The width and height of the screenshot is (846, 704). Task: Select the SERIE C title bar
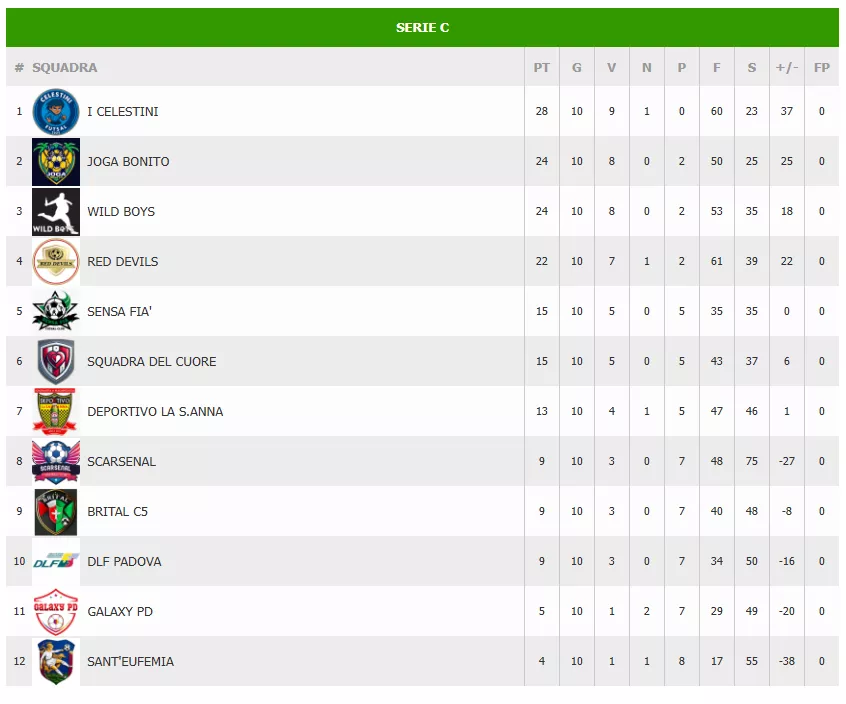click(422, 27)
